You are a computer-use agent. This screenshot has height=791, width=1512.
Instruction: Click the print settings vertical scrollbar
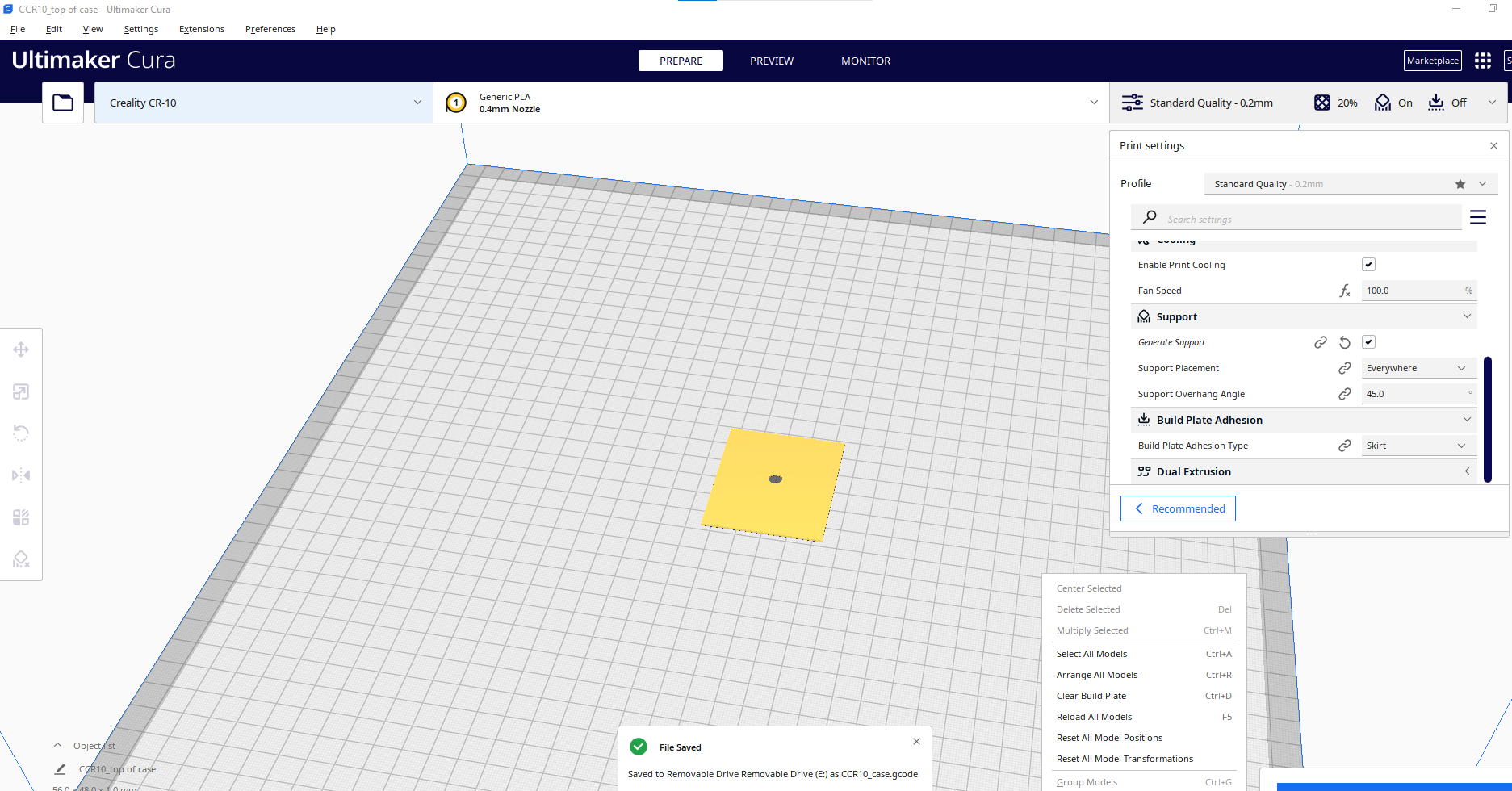click(x=1487, y=419)
